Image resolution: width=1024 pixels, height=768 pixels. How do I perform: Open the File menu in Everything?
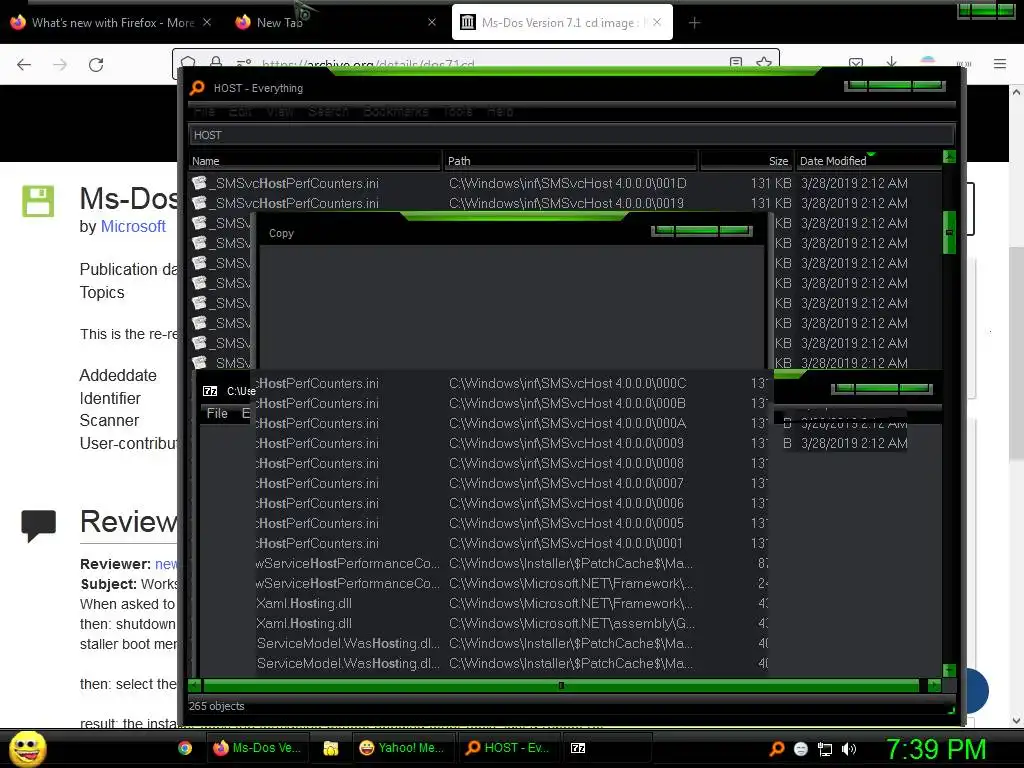point(204,112)
